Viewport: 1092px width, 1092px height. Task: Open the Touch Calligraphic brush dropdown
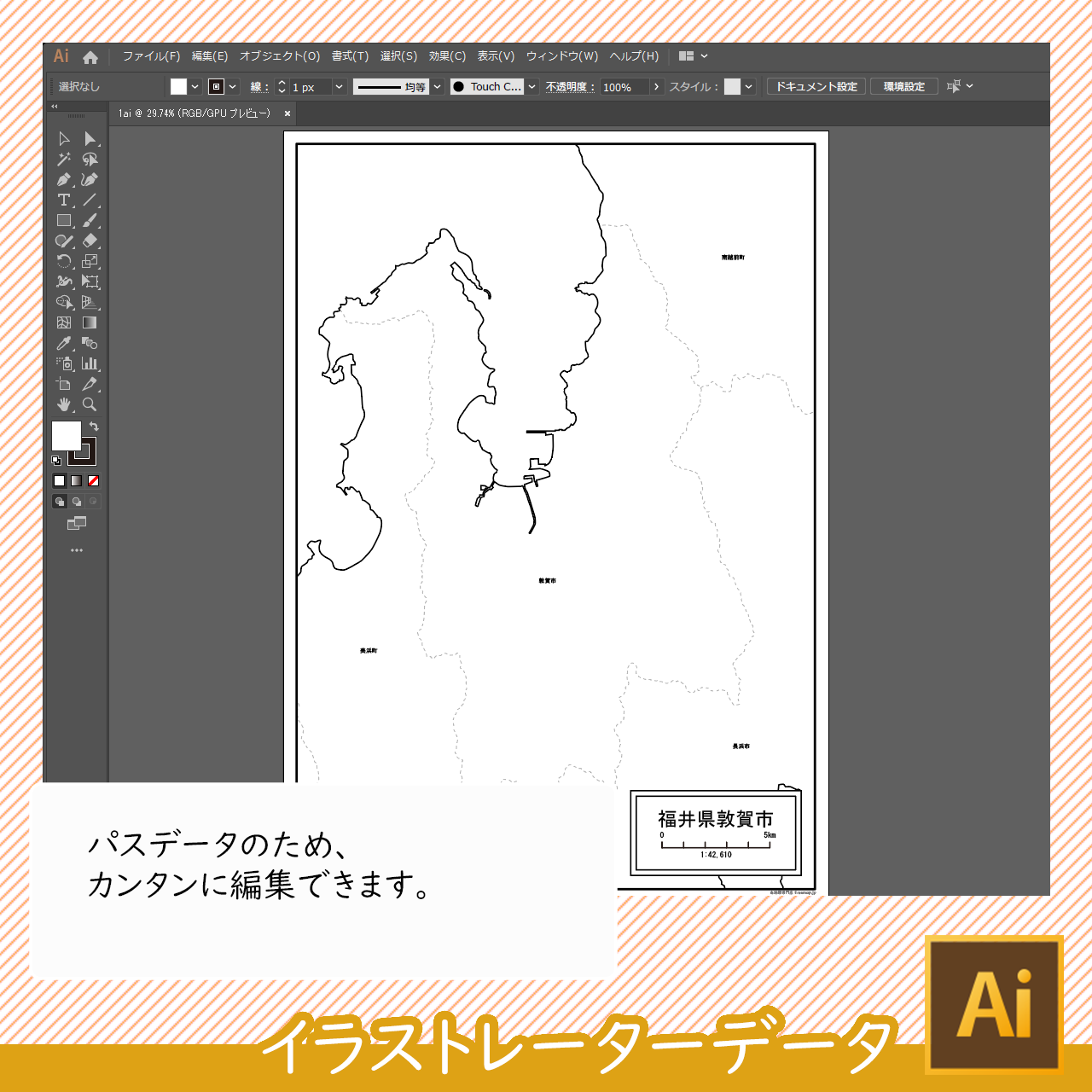click(532, 86)
